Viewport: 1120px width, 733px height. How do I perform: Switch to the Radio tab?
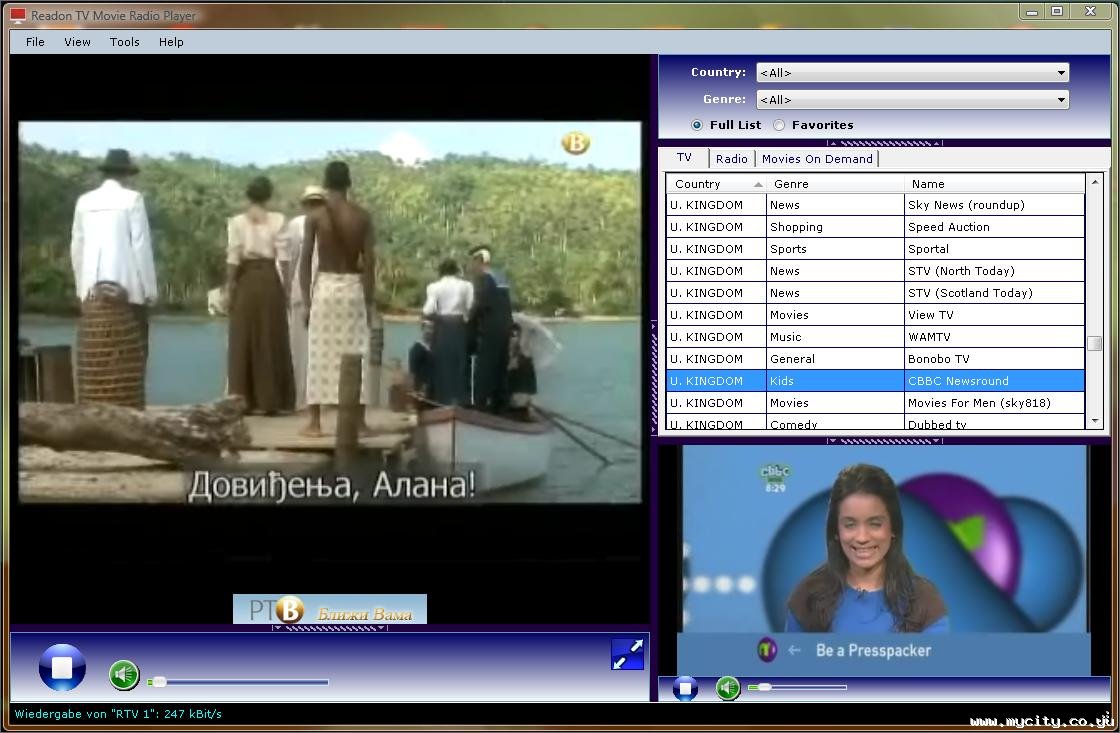point(731,159)
